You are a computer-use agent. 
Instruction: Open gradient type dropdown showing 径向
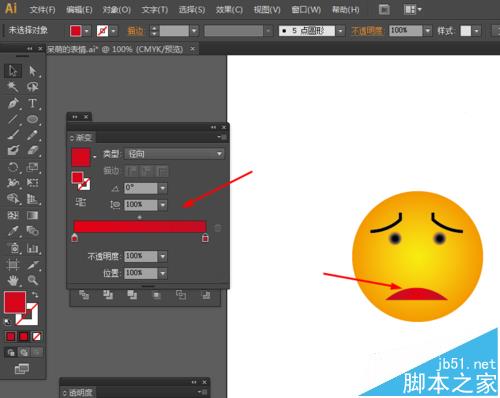pyautogui.click(x=175, y=154)
